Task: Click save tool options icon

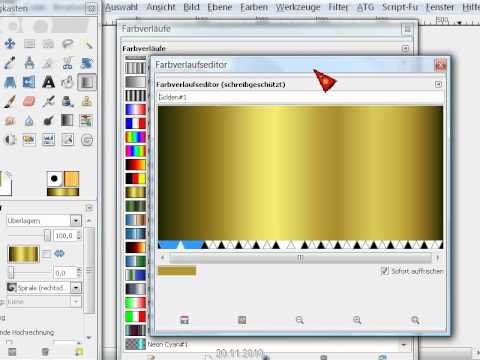Action: pos(12,351)
